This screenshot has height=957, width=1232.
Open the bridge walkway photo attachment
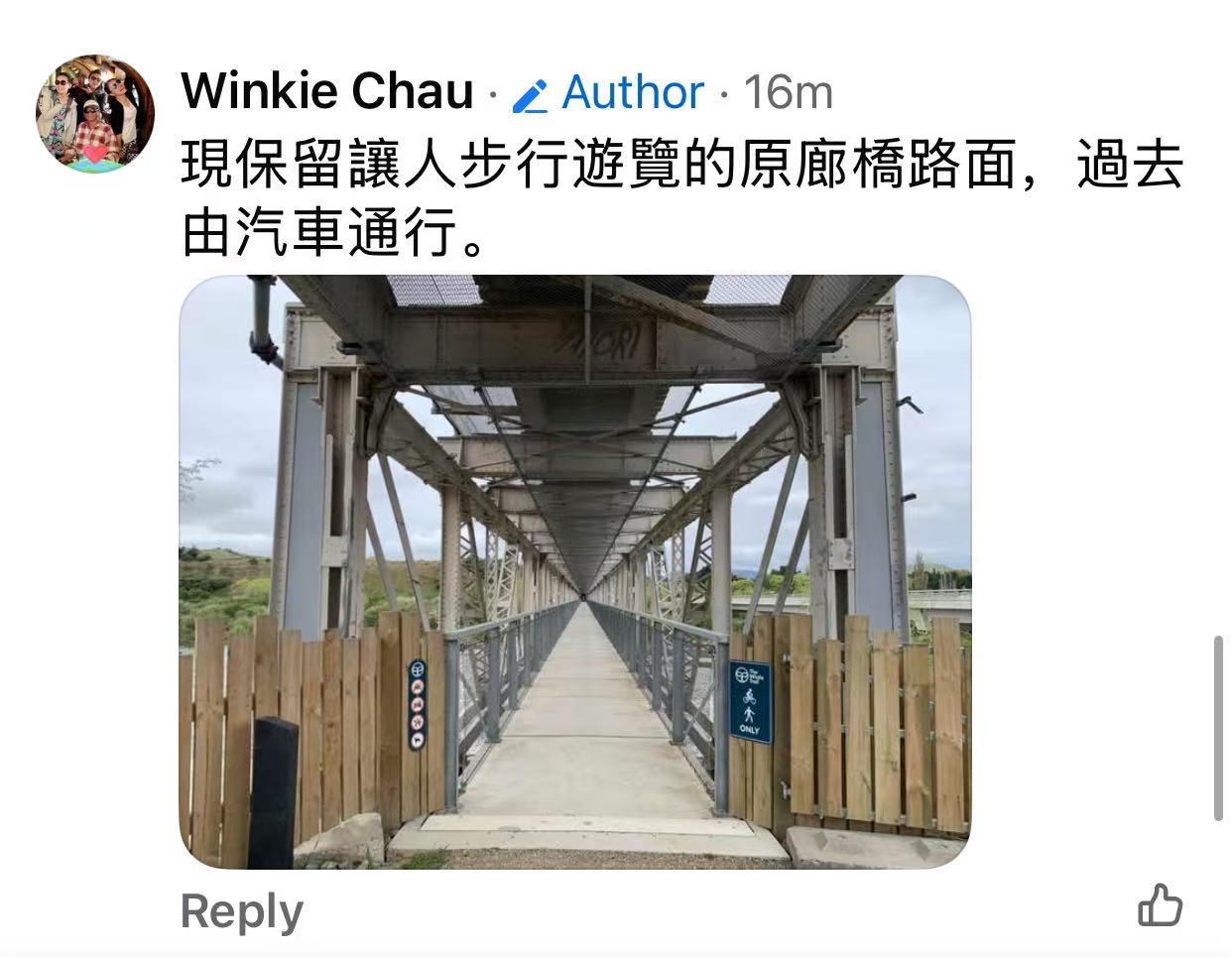tap(574, 572)
